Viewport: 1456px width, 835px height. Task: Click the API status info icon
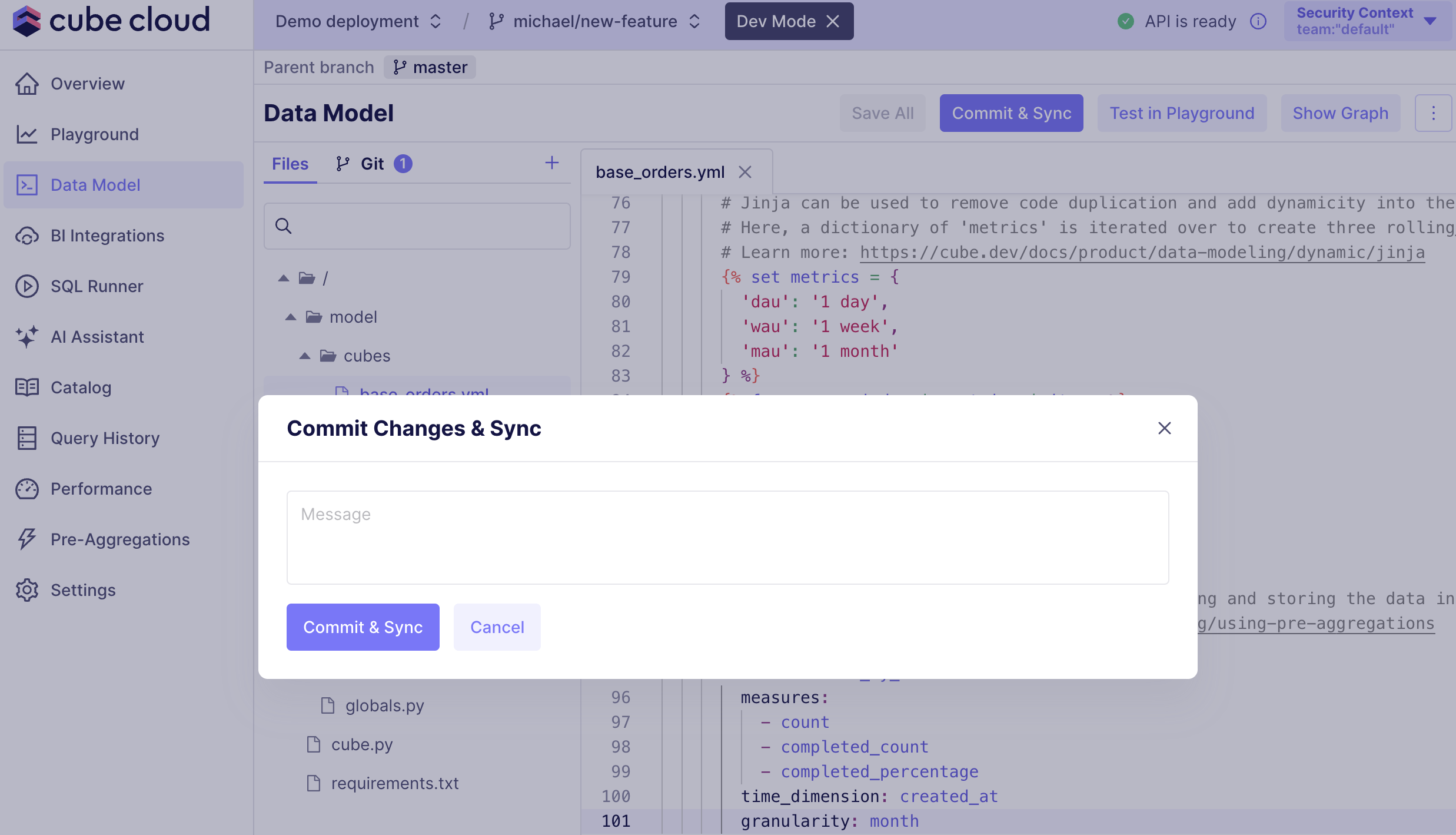1258,21
